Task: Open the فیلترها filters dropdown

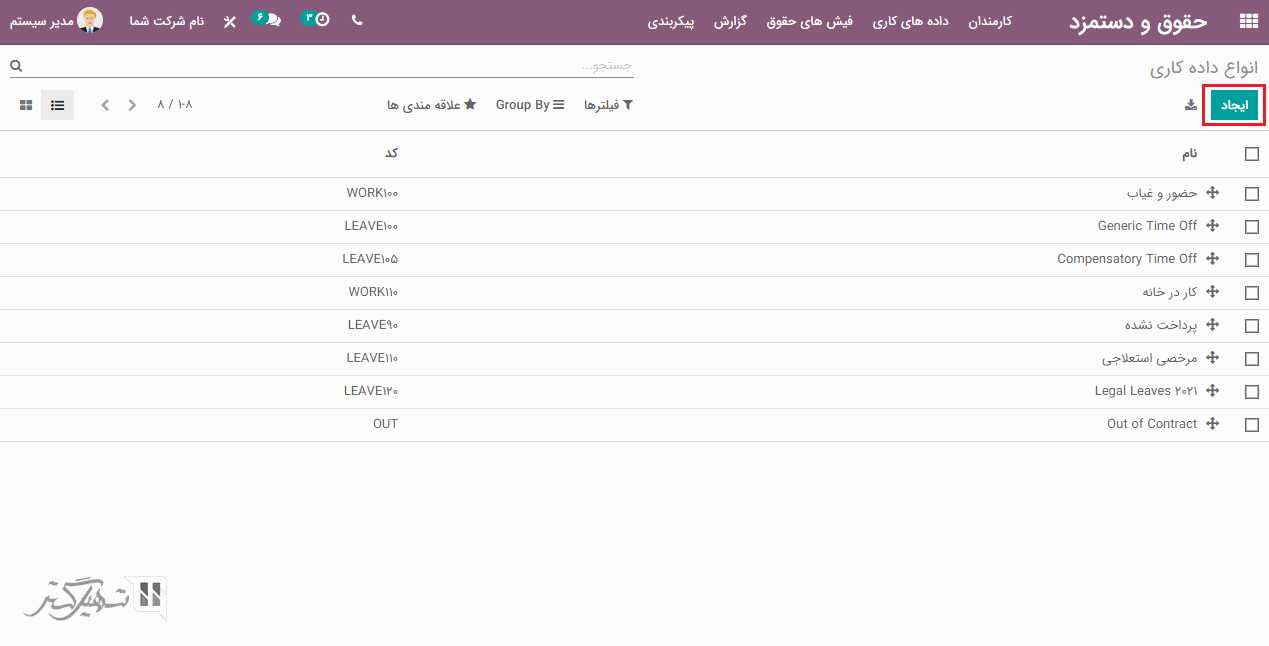Action: point(609,105)
